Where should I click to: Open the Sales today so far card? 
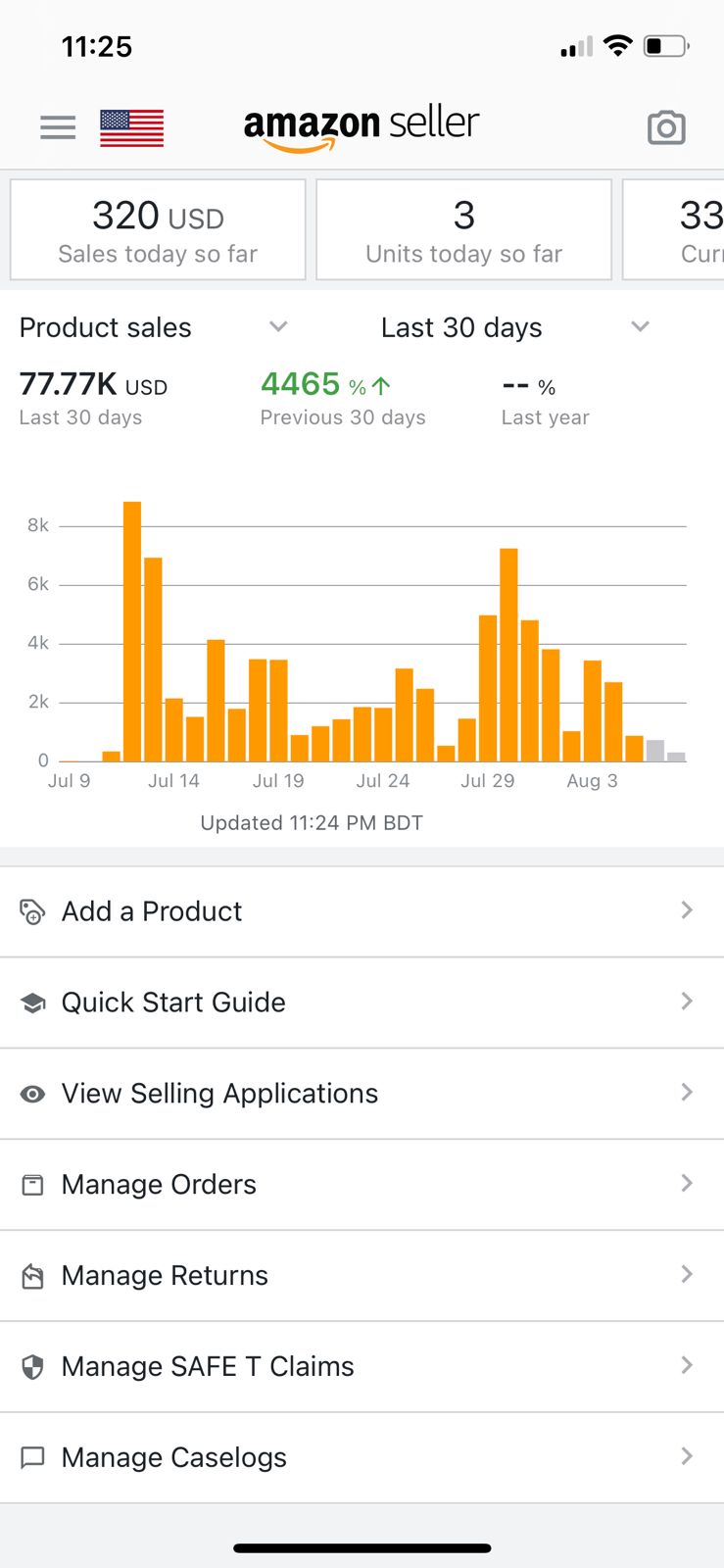tap(158, 230)
